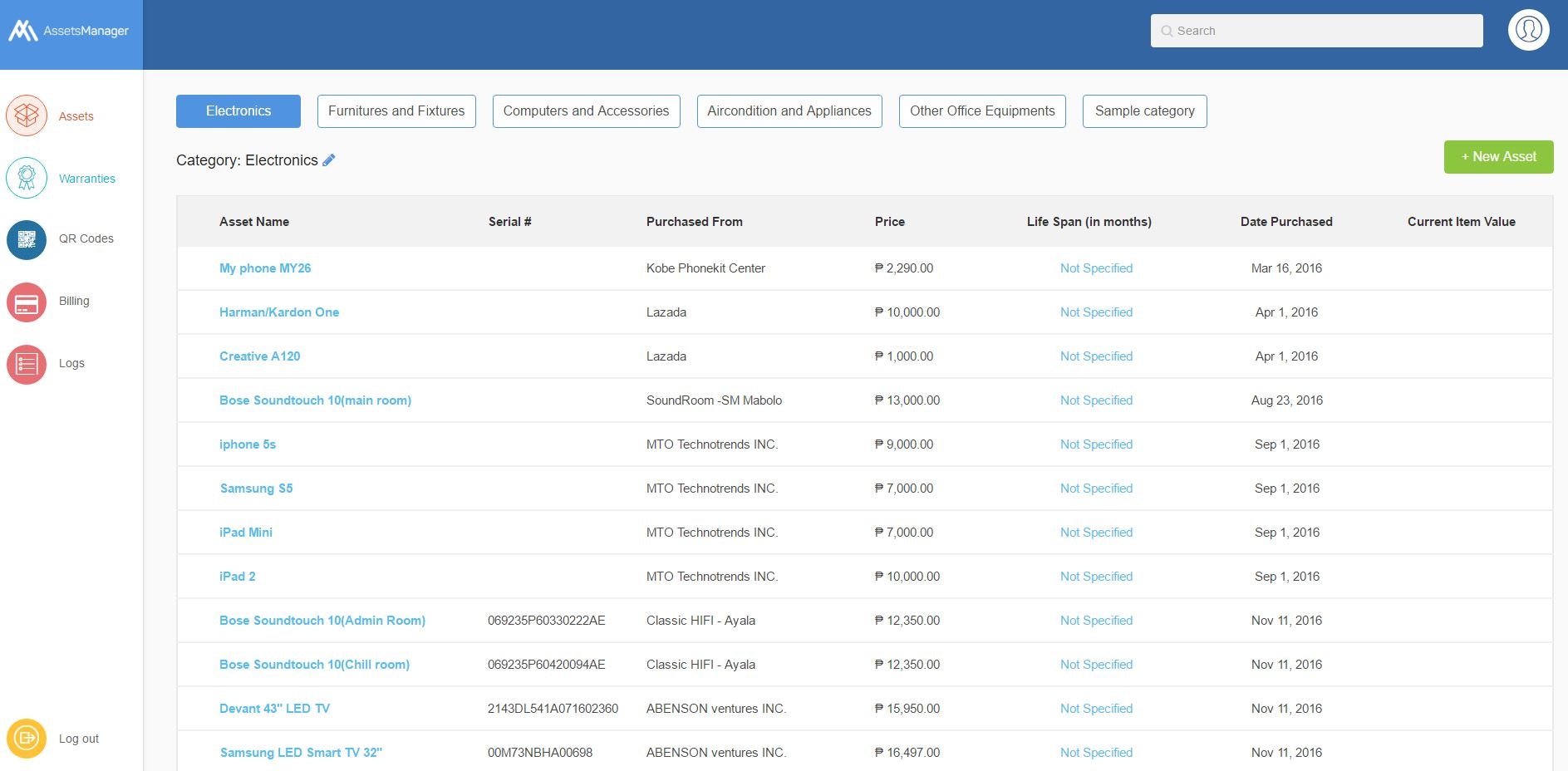Click the New Asset button

click(x=1498, y=156)
